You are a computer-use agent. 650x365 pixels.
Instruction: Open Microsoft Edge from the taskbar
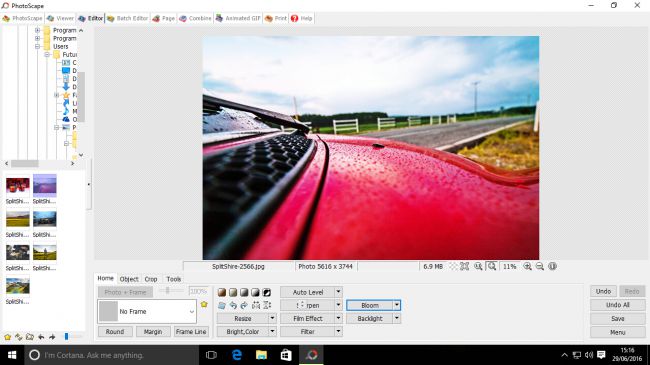(x=237, y=355)
